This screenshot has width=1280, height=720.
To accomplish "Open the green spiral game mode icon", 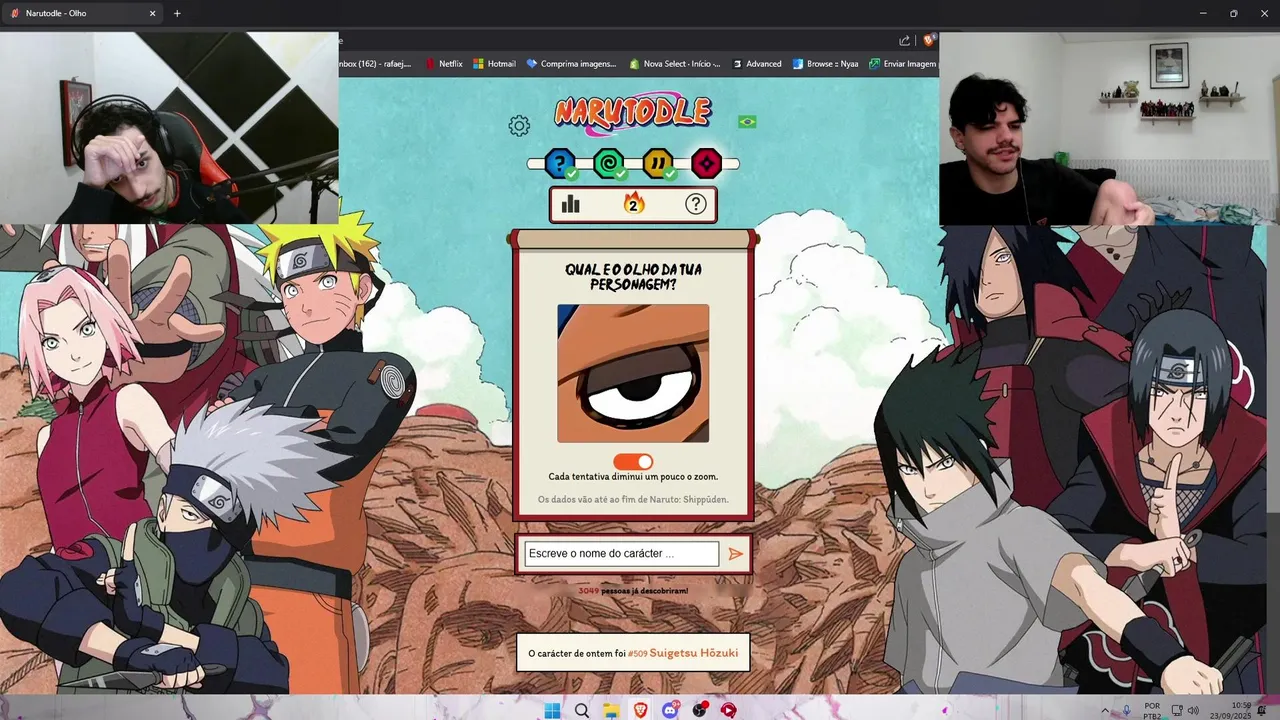I will click(x=609, y=163).
